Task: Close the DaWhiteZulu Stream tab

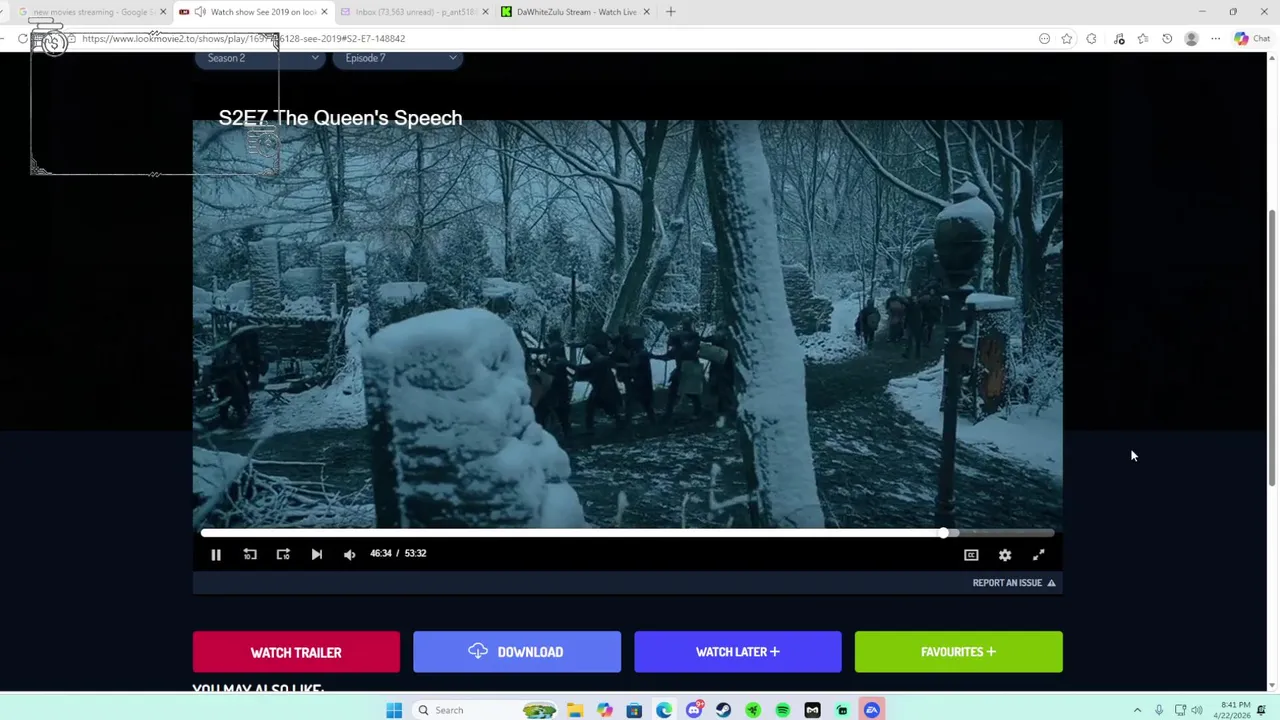Action: [646, 12]
